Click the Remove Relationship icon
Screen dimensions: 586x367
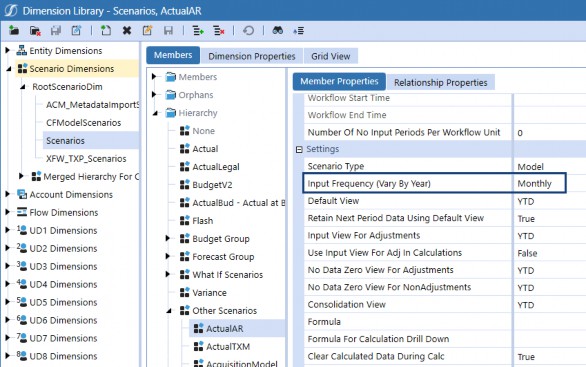coord(219,30)
